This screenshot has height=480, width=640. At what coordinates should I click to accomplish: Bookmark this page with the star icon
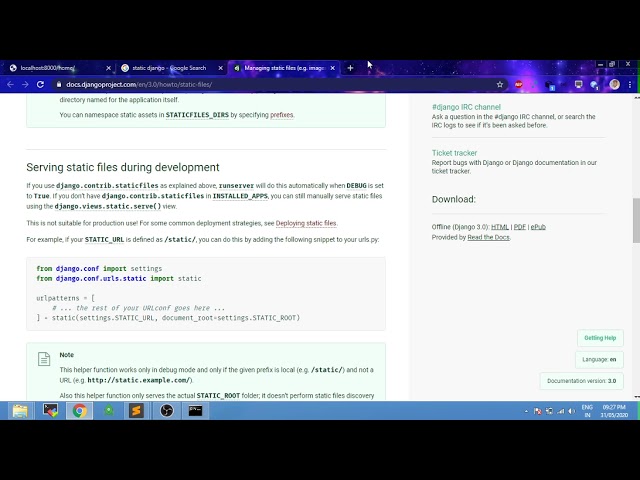click(x=500, y=84)
